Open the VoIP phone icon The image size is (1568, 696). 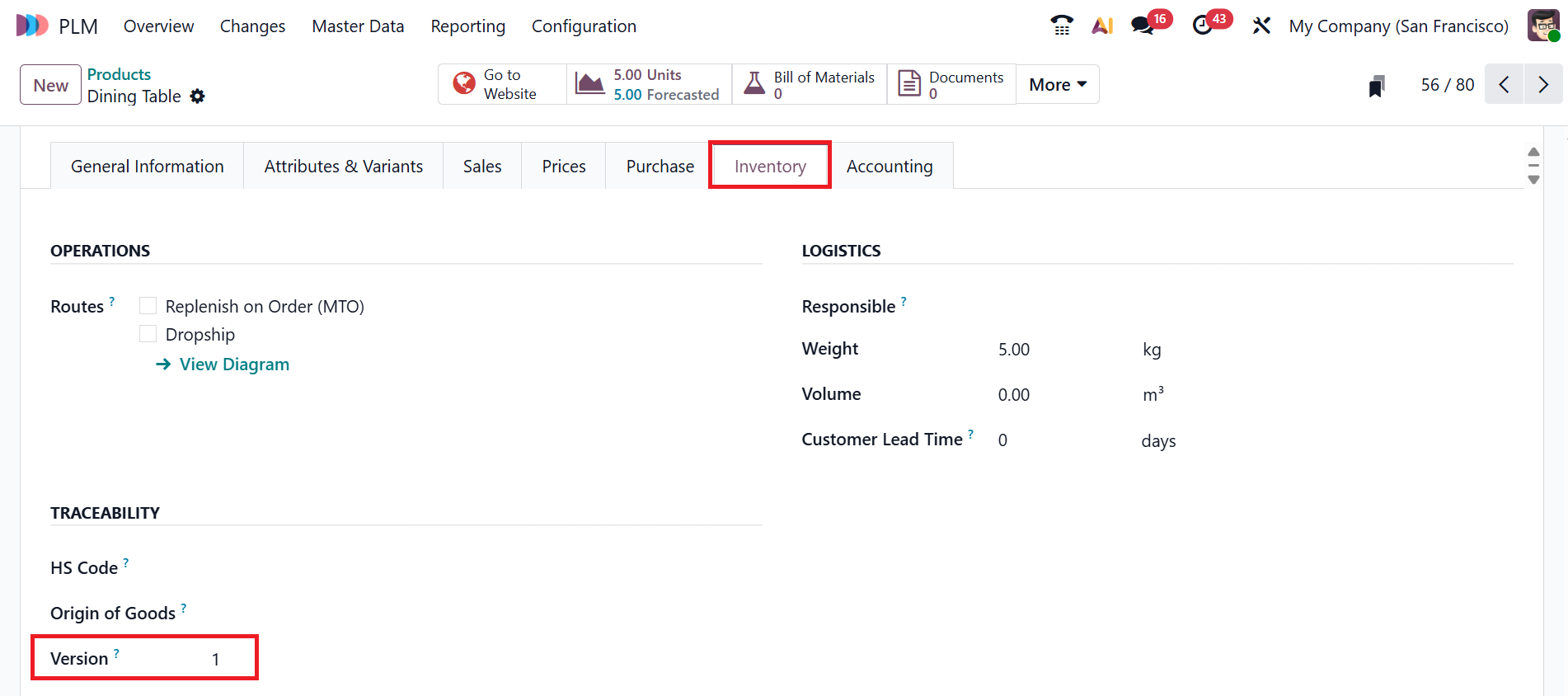1062,26
